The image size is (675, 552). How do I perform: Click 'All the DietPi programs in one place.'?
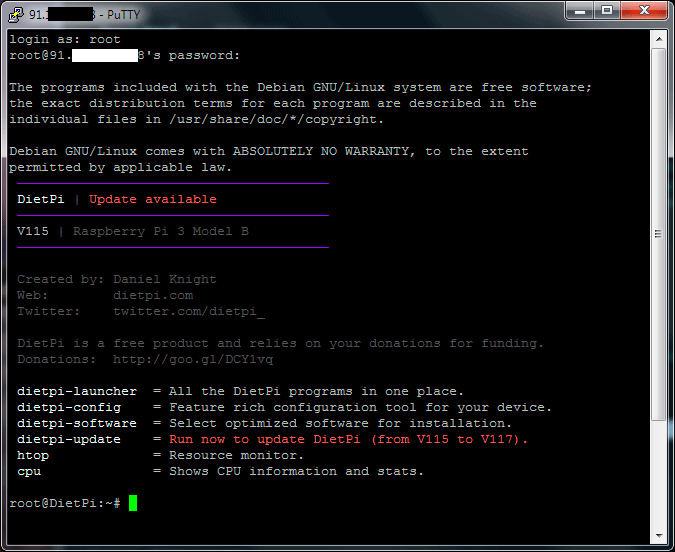(x=316, y=391)
